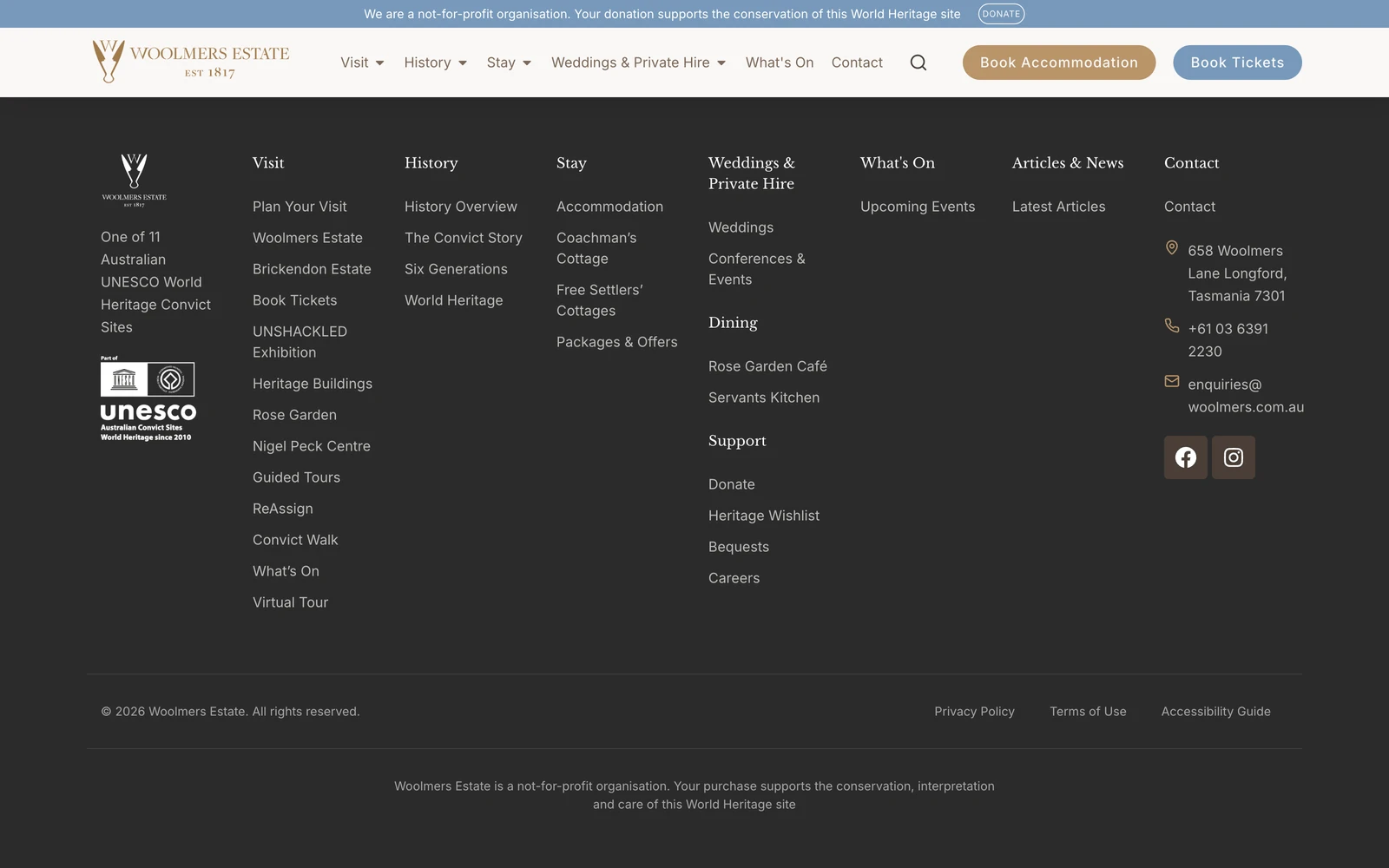Screen dimensions: 1389x868
Task: Open Convict Walk link
Action: (x=295, y=540)
